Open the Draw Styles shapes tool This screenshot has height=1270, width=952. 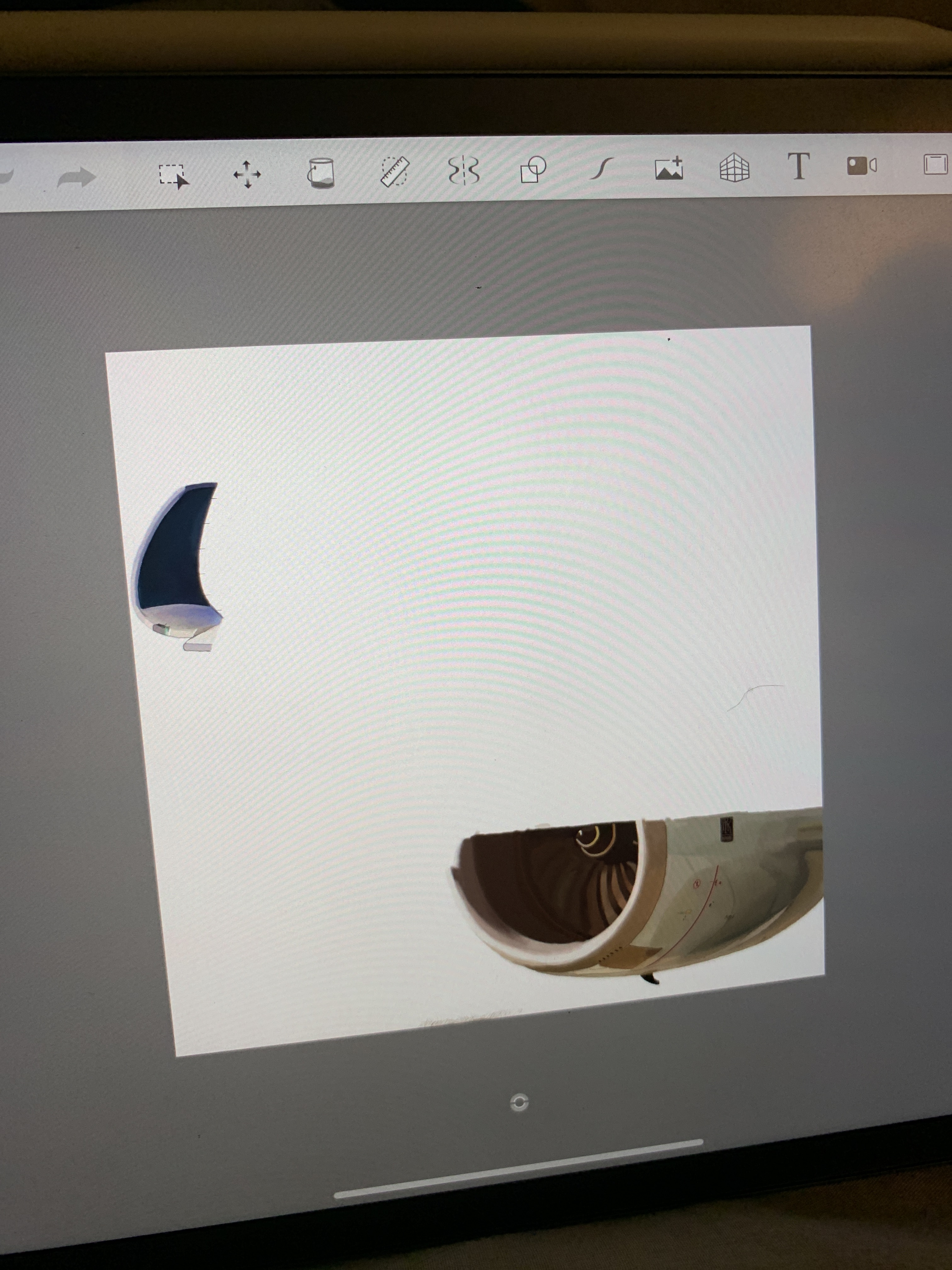point(533,169)
